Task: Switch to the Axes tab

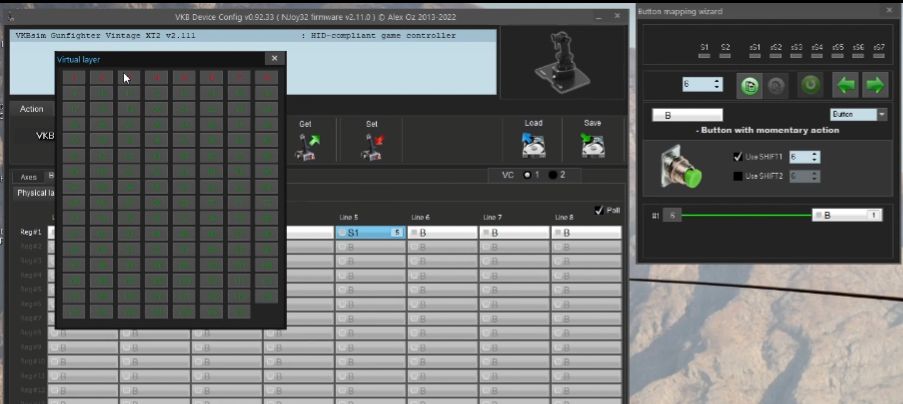Action: tap(29, 177)
